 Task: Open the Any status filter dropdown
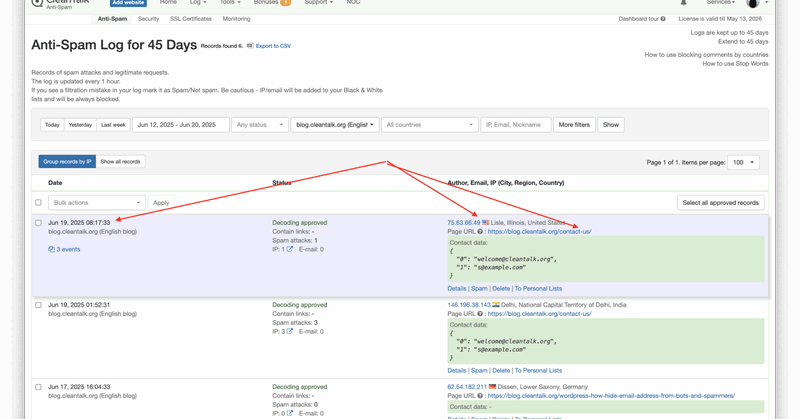pyautogui.click(x=260, y=125)
